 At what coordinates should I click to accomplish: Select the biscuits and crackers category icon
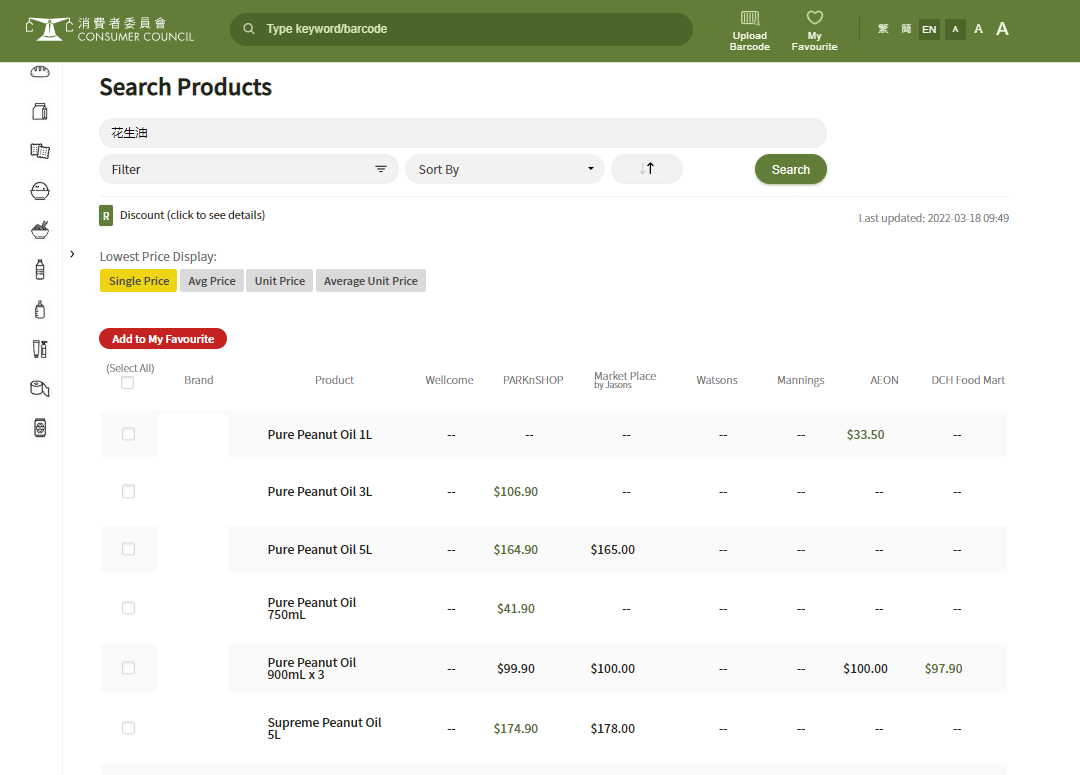[x=40, y=151]
